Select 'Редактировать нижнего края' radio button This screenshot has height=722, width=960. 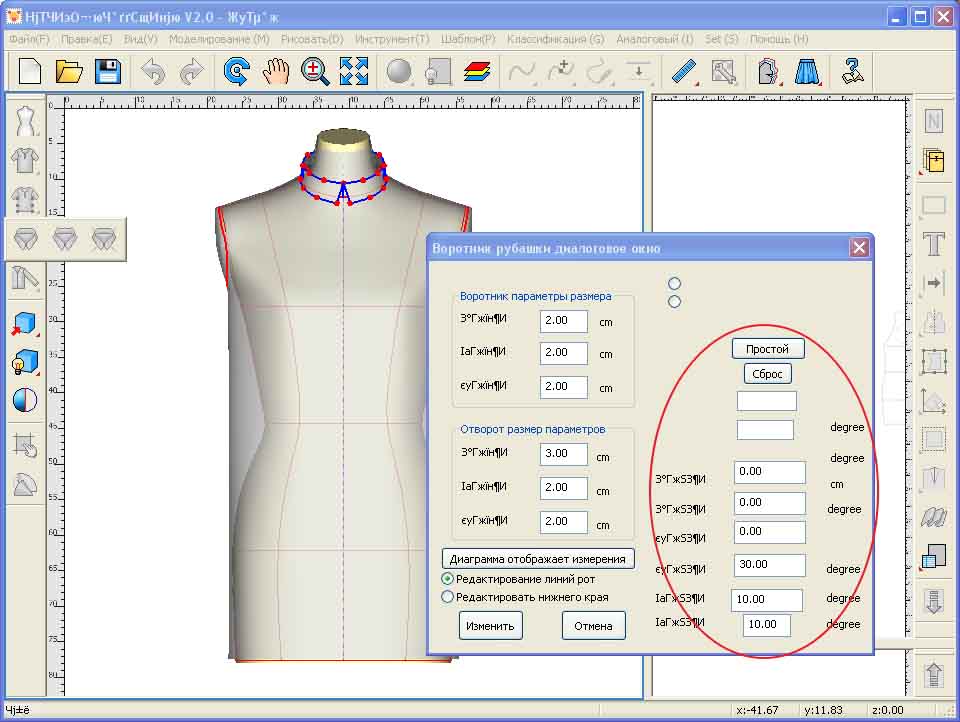[x=448, y=597]
